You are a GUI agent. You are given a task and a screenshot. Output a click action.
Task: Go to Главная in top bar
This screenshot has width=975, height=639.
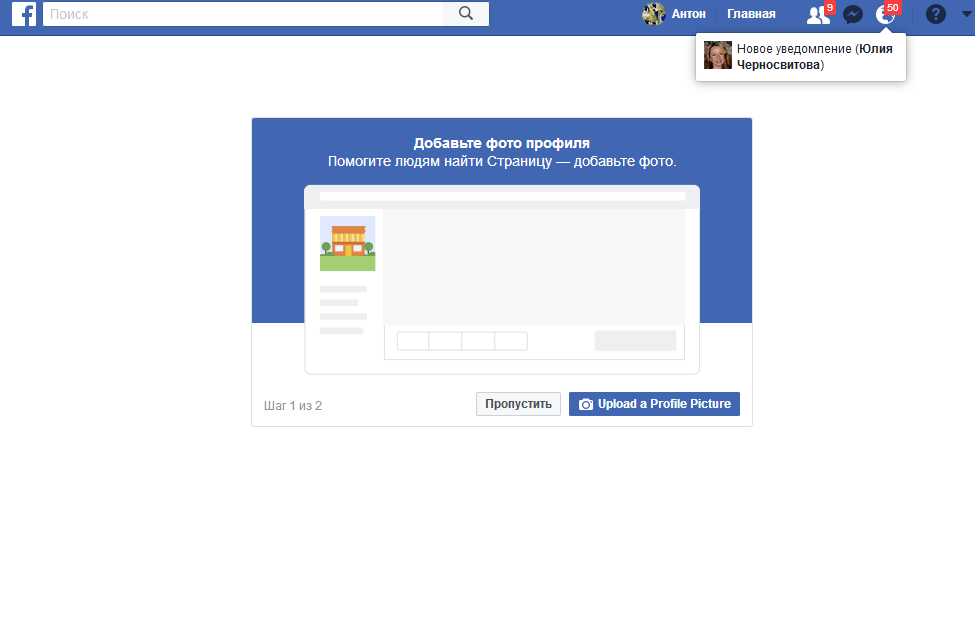pos(751,14)
